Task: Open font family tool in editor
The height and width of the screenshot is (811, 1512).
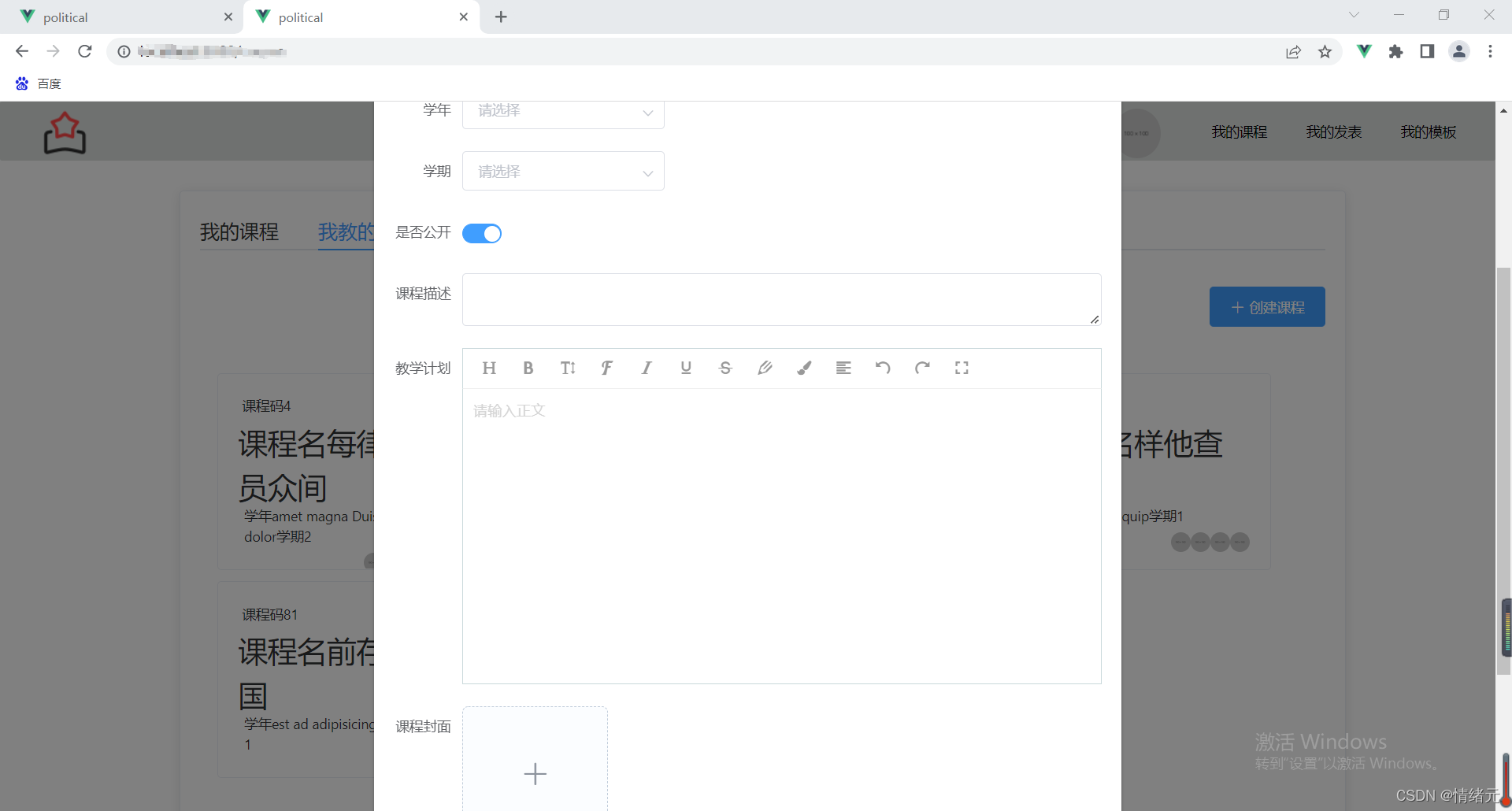Action: (607, 368)
